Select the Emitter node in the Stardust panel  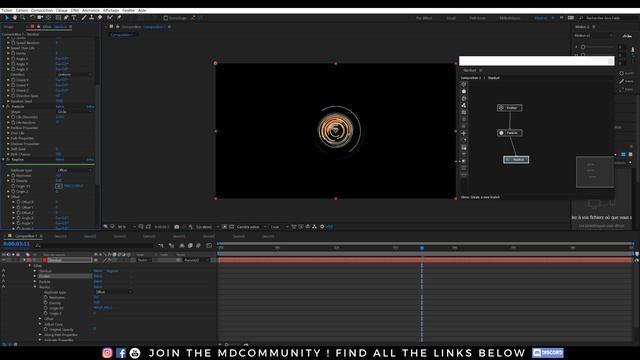(x=509, y=108)
